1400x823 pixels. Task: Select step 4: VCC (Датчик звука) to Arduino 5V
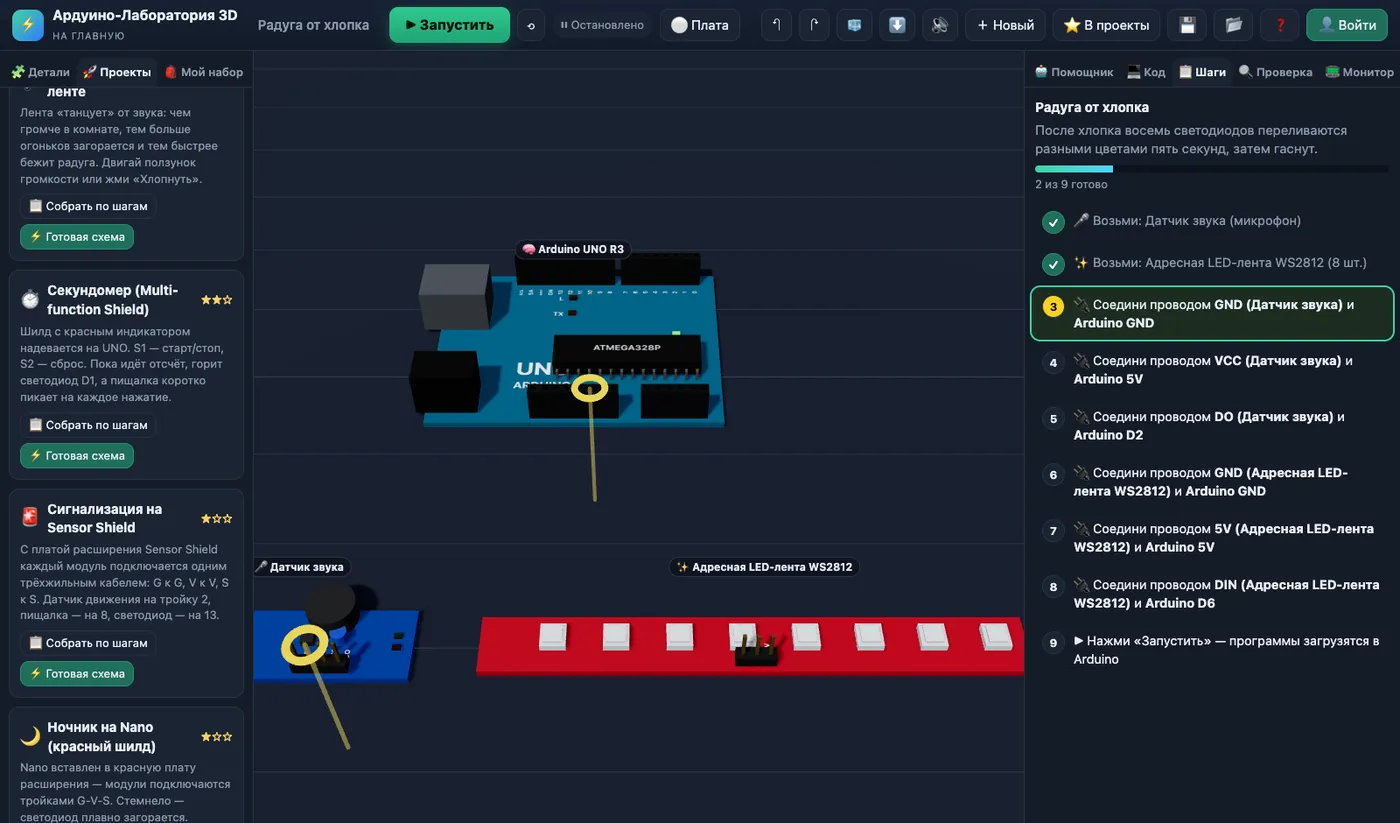[1211, 370]
